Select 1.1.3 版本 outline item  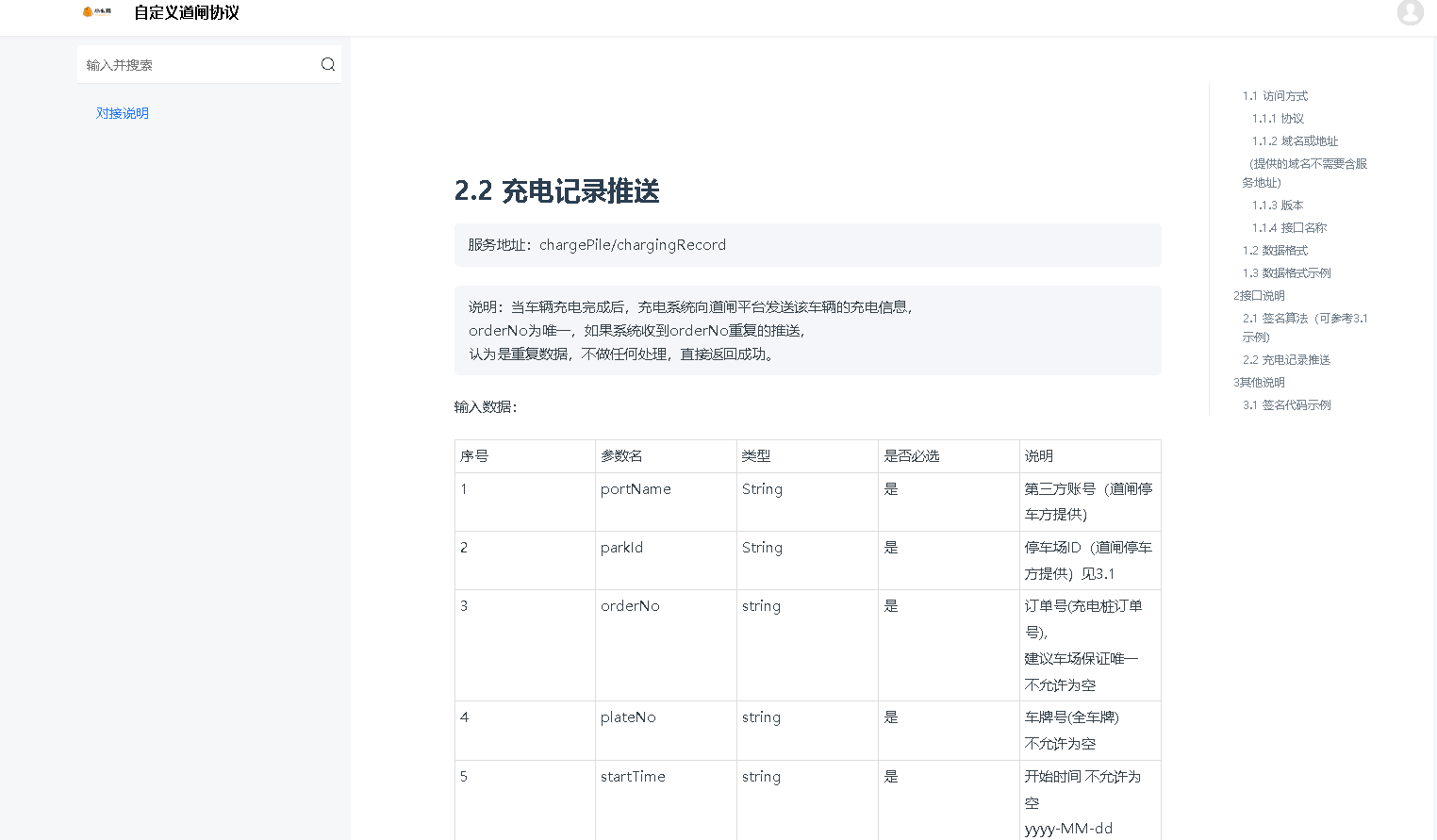point(1278,206)
